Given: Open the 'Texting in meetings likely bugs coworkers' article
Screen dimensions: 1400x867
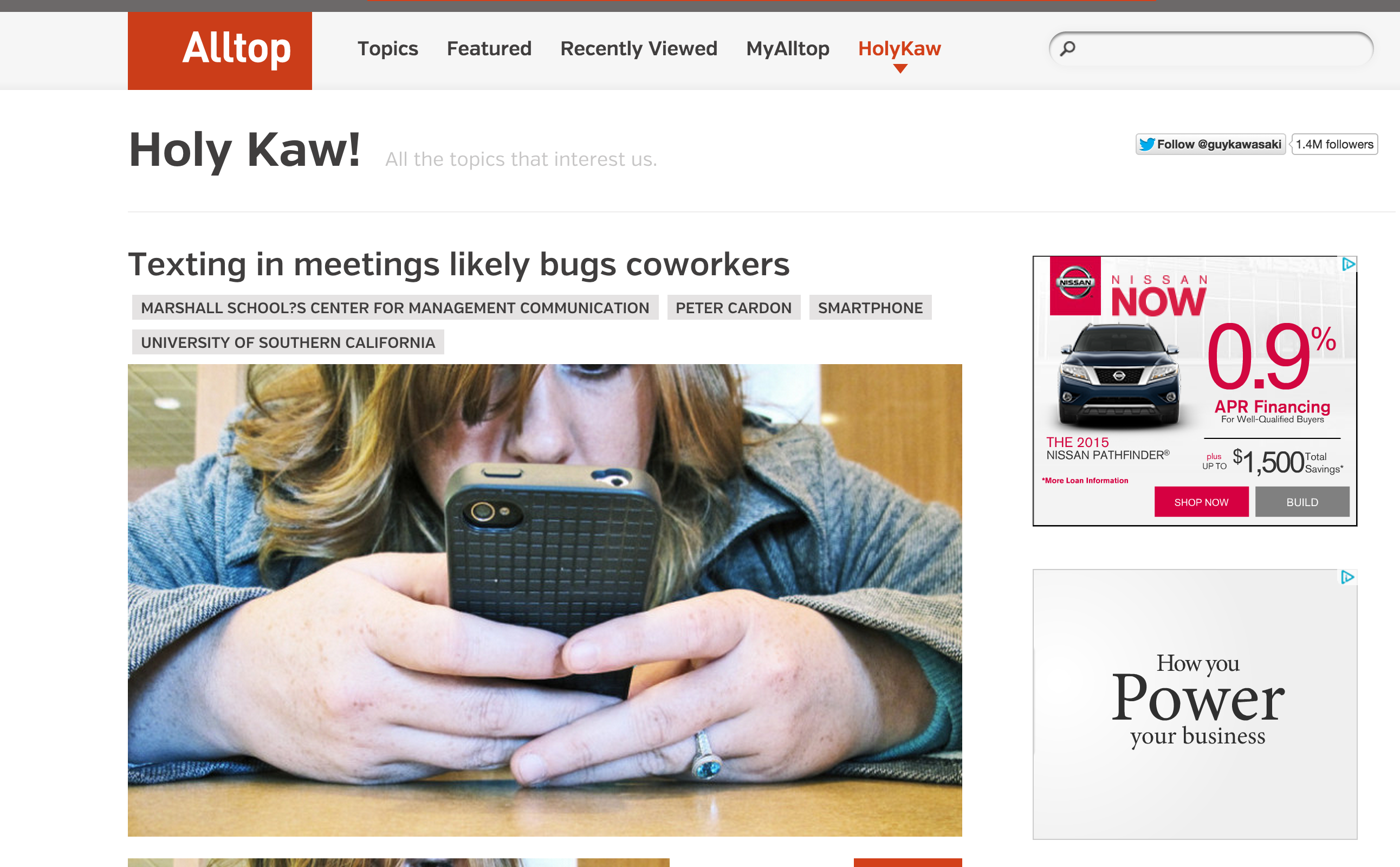Looking at the screenshot, I should [x=459, y=264].
